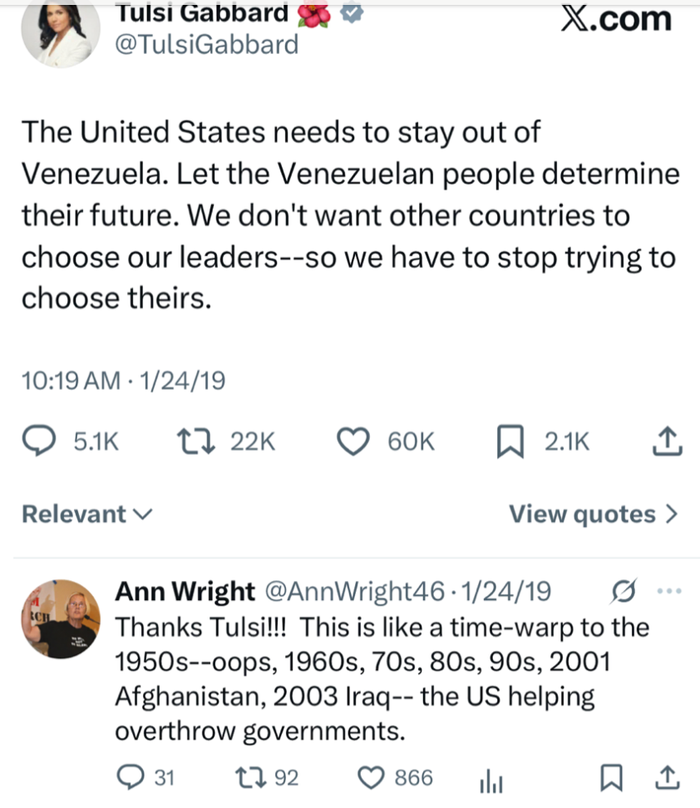
Task: Open the @TulsiGabbard handle link
Action: (206, 44)
